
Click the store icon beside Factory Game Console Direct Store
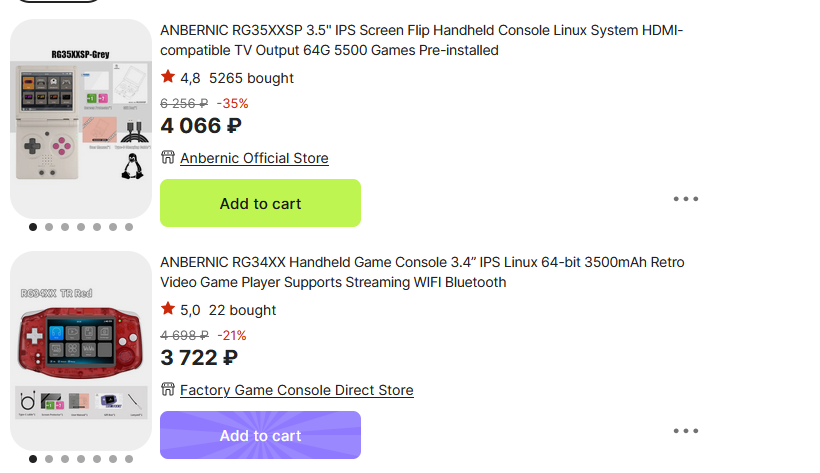168,390
